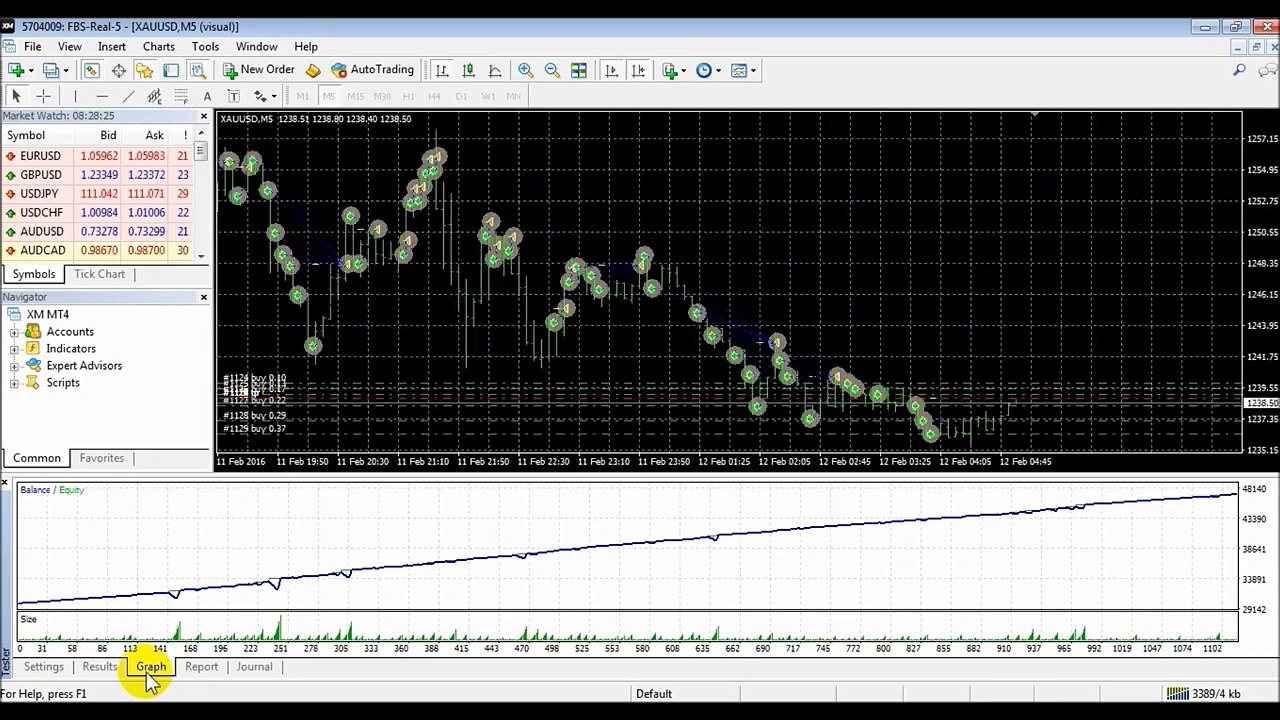Image resolution: width=1280 pixels, height=720 pixels.
Task: Close the Market Watch panel
Action: point(204,116)
